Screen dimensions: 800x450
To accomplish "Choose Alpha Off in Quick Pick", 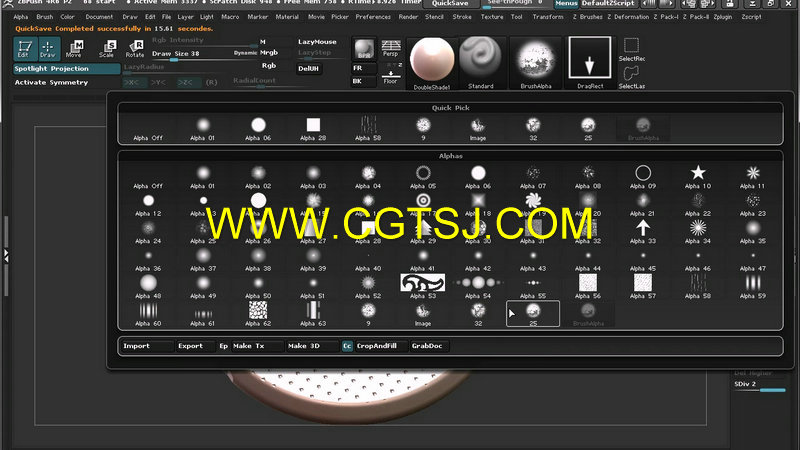I will tap(148, 129).
